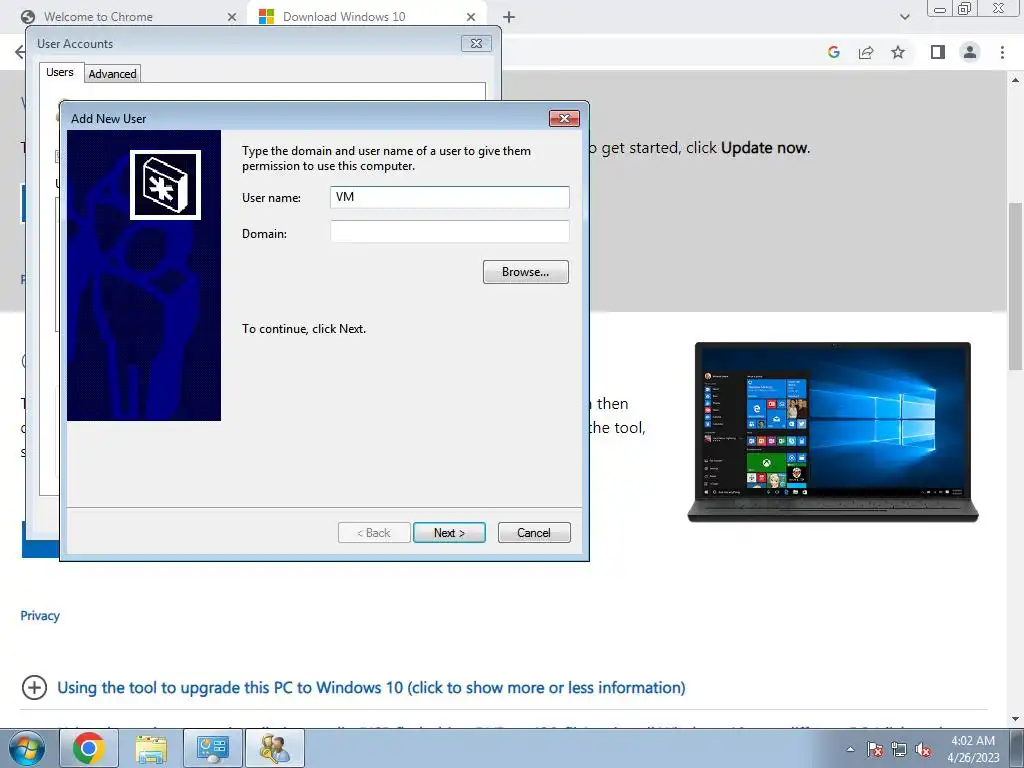1024x768 pixels.
Task: Click muted volume tray icon
Action: tap(923, 749)
